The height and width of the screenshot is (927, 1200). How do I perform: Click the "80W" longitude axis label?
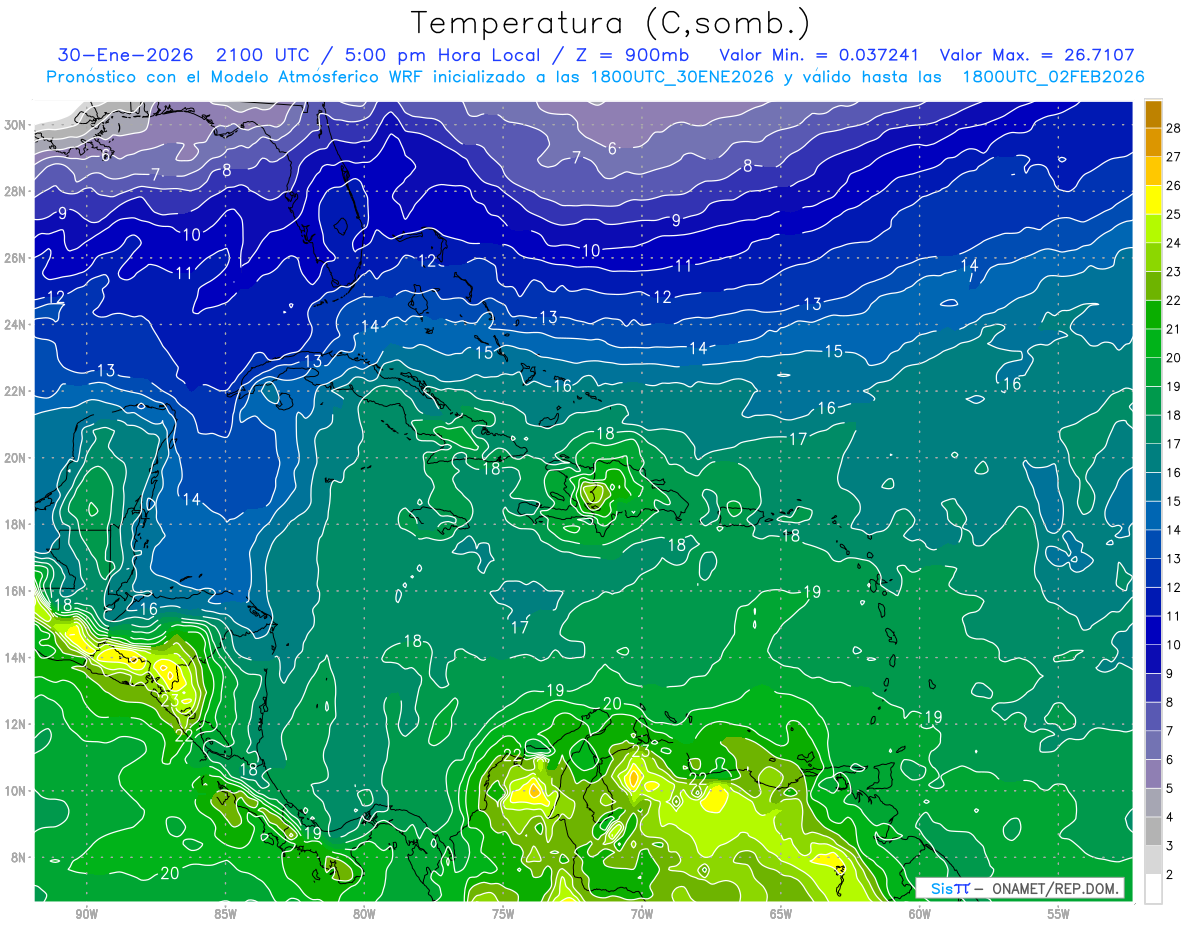coord(365,914)
